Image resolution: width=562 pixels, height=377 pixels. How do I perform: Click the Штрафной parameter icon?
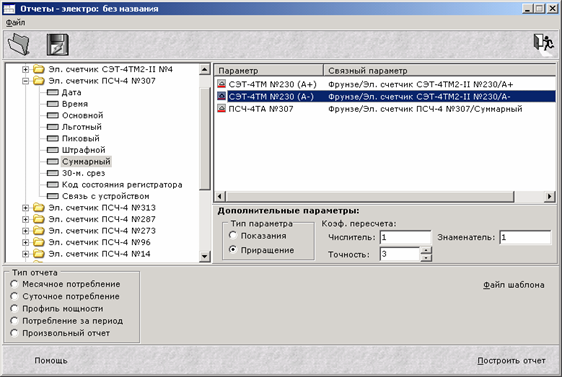(x=53, y=150)
